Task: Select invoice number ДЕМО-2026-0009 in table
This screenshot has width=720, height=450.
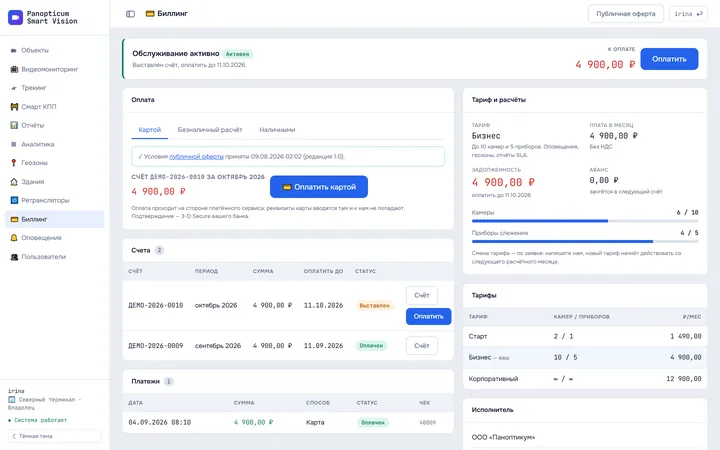Action: click(156, 346)
